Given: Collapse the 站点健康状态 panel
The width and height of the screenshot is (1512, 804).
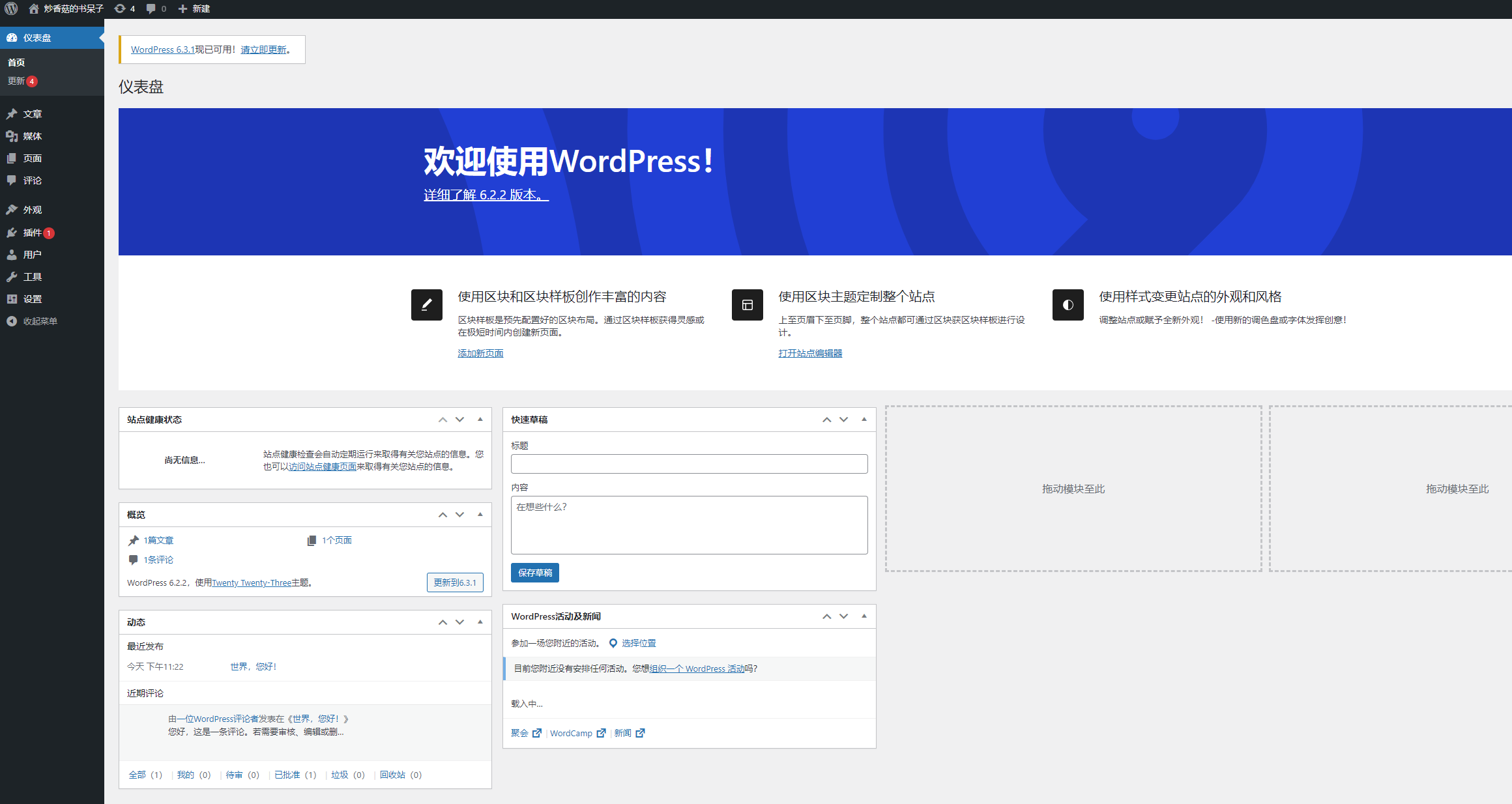Looking at the screenshot, I should tap(481, 419).
